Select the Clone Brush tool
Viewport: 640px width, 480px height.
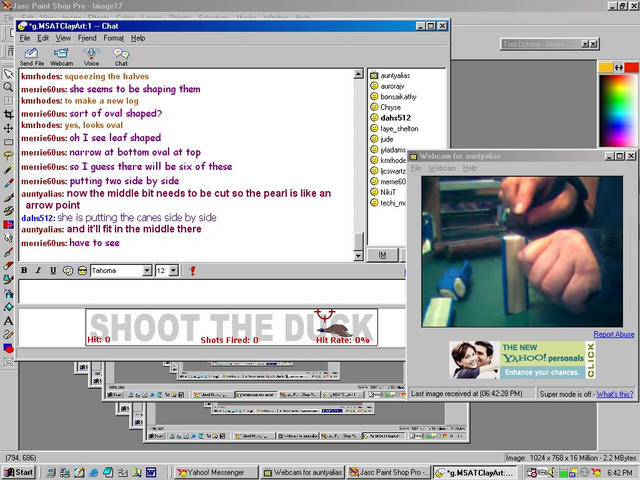(x=8, y=211)
